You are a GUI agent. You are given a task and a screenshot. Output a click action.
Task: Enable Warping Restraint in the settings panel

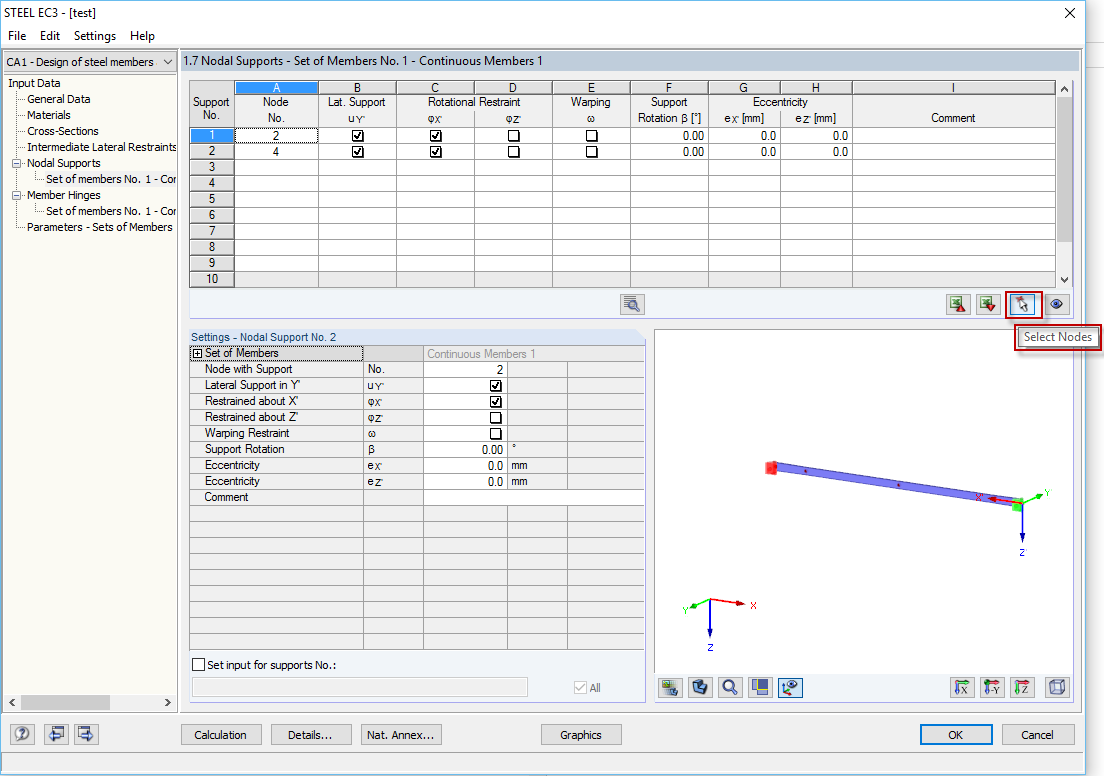pyautogui.click(x=495, y=433)
